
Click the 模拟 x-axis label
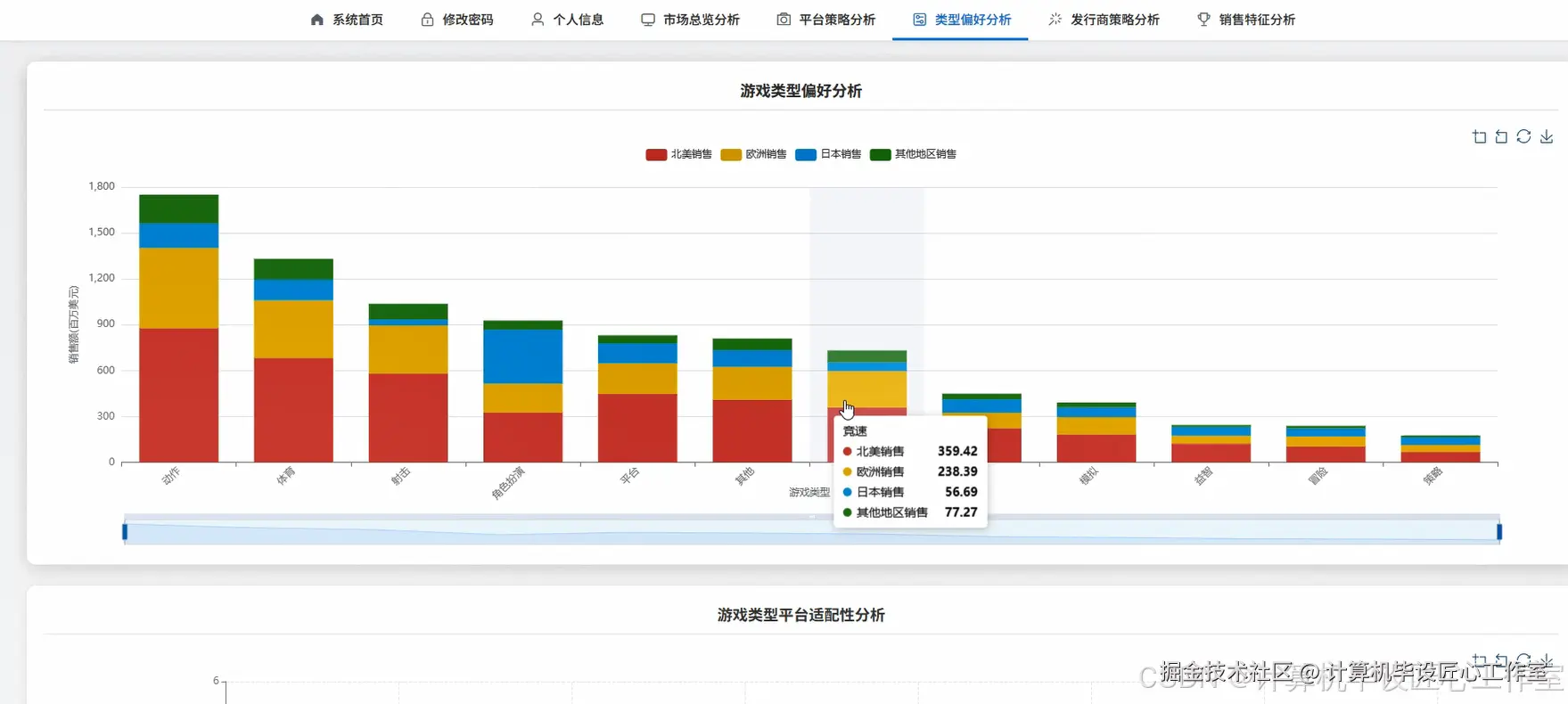point(1088,476)
